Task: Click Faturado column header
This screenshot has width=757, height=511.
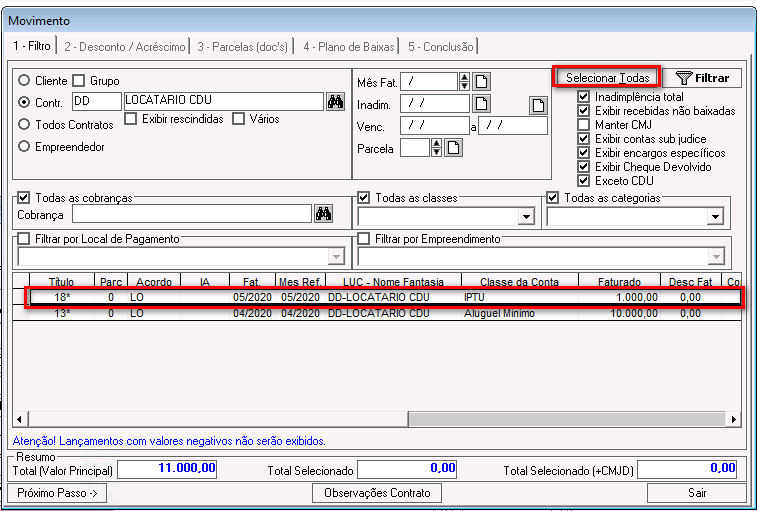Action: [x=619, y=282]
